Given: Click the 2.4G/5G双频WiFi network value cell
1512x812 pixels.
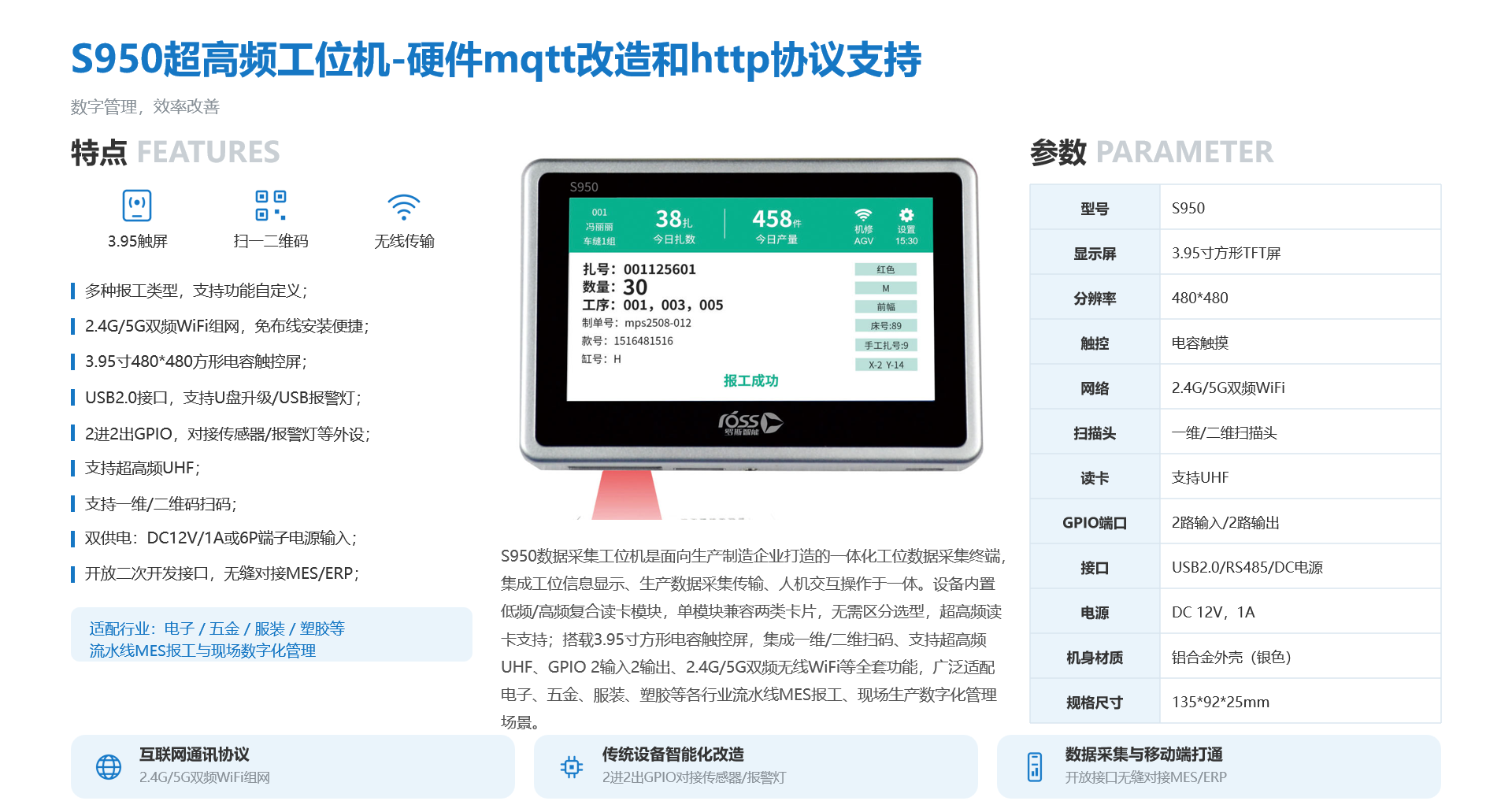Looking at the screenshot, I should [x=1300, y=387].
